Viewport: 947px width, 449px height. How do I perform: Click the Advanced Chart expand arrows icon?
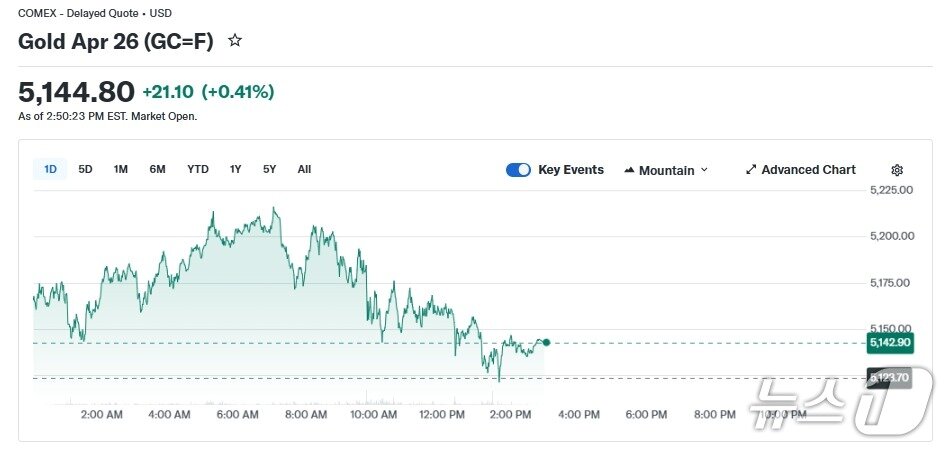(751, 170)
